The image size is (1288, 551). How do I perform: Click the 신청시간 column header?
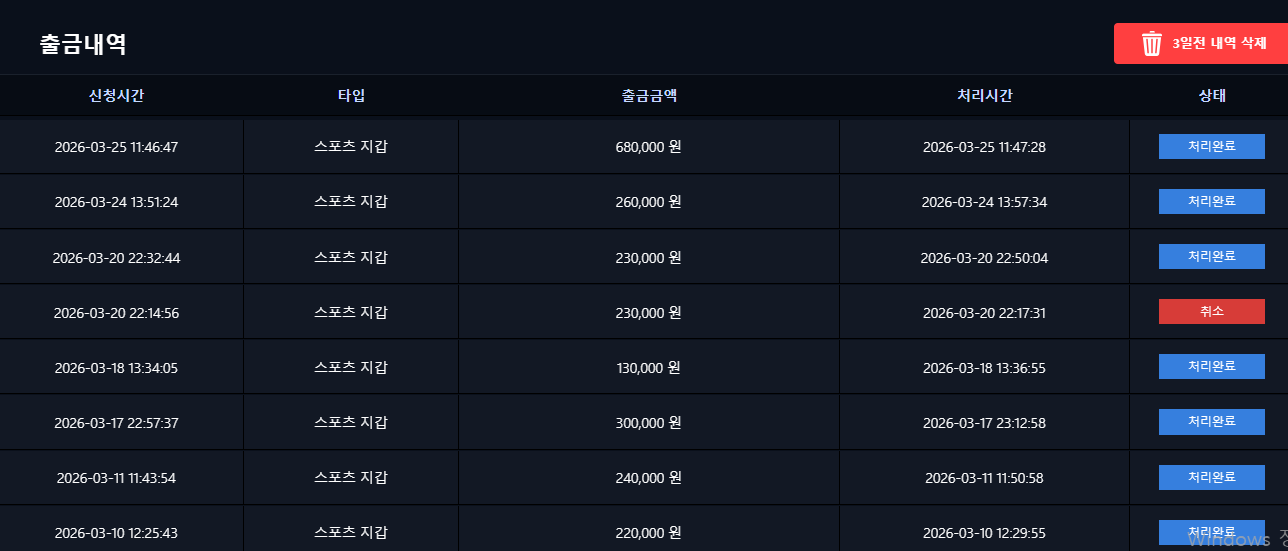pos(116,96)
